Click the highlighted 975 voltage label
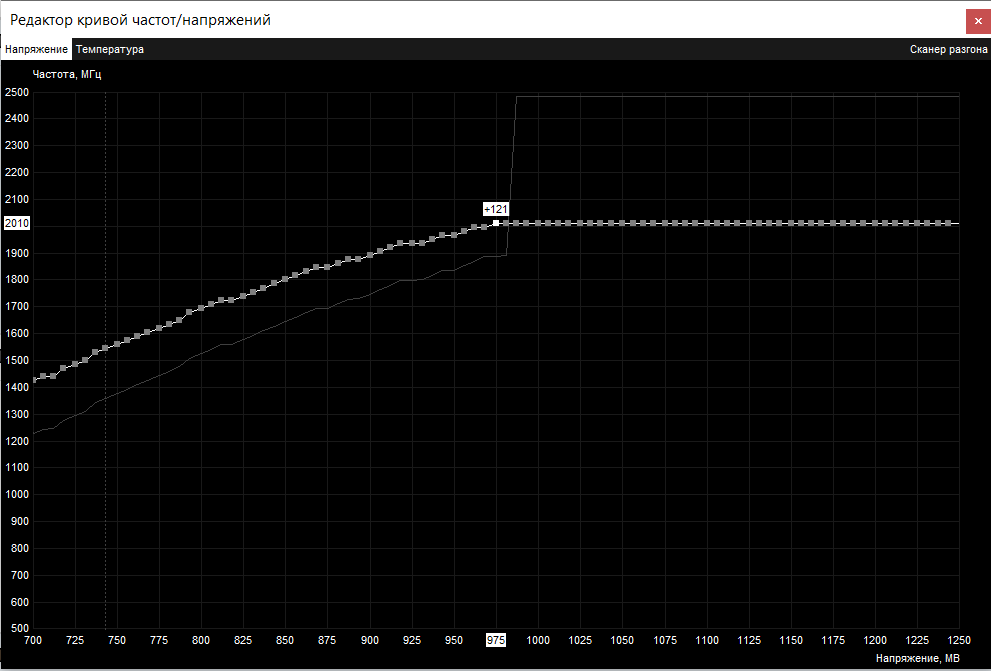The image size is (991, 671). click(x=496, y=640)
